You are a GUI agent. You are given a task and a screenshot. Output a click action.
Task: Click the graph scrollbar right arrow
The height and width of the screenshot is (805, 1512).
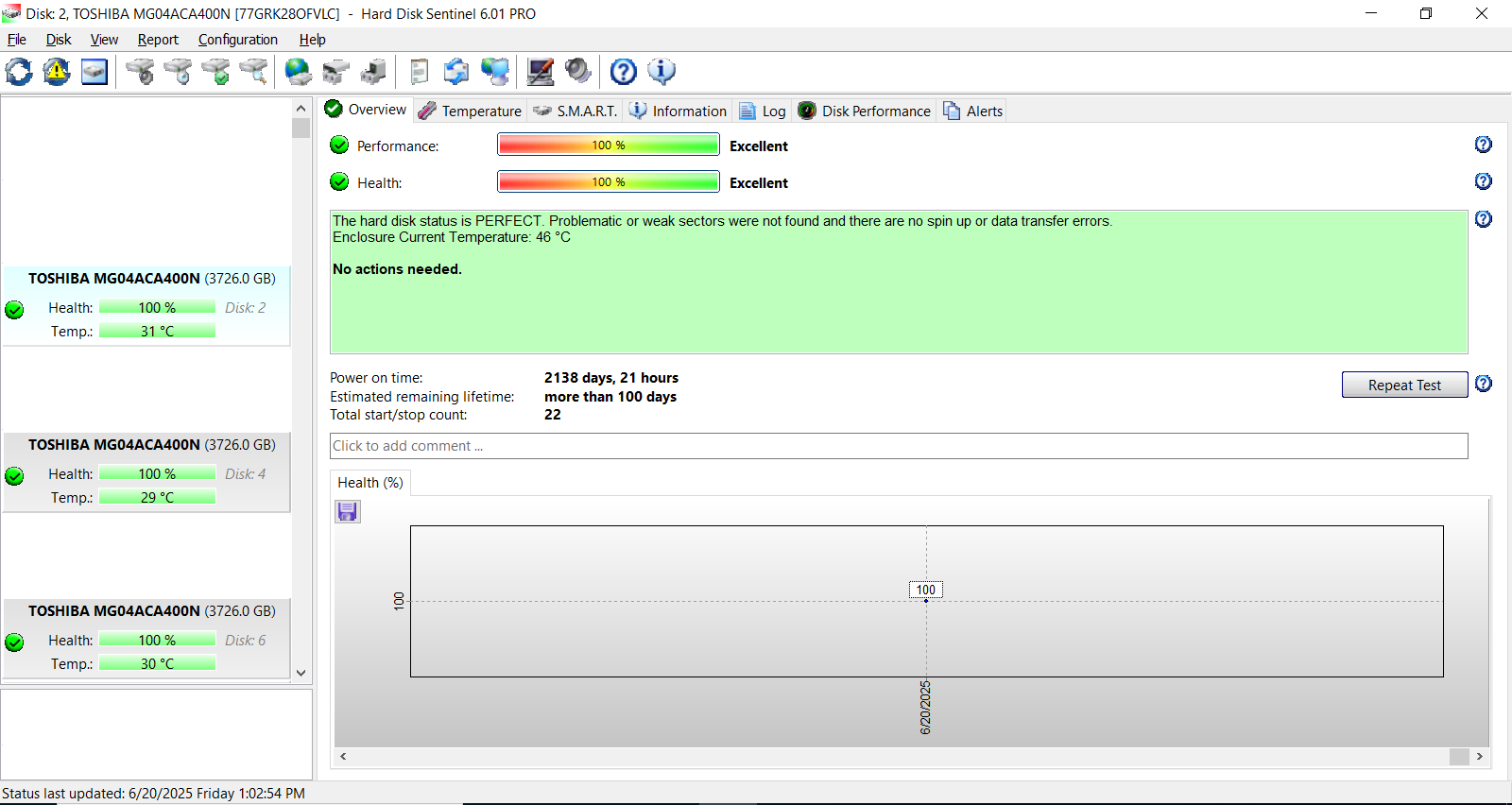pos(1480,756)
